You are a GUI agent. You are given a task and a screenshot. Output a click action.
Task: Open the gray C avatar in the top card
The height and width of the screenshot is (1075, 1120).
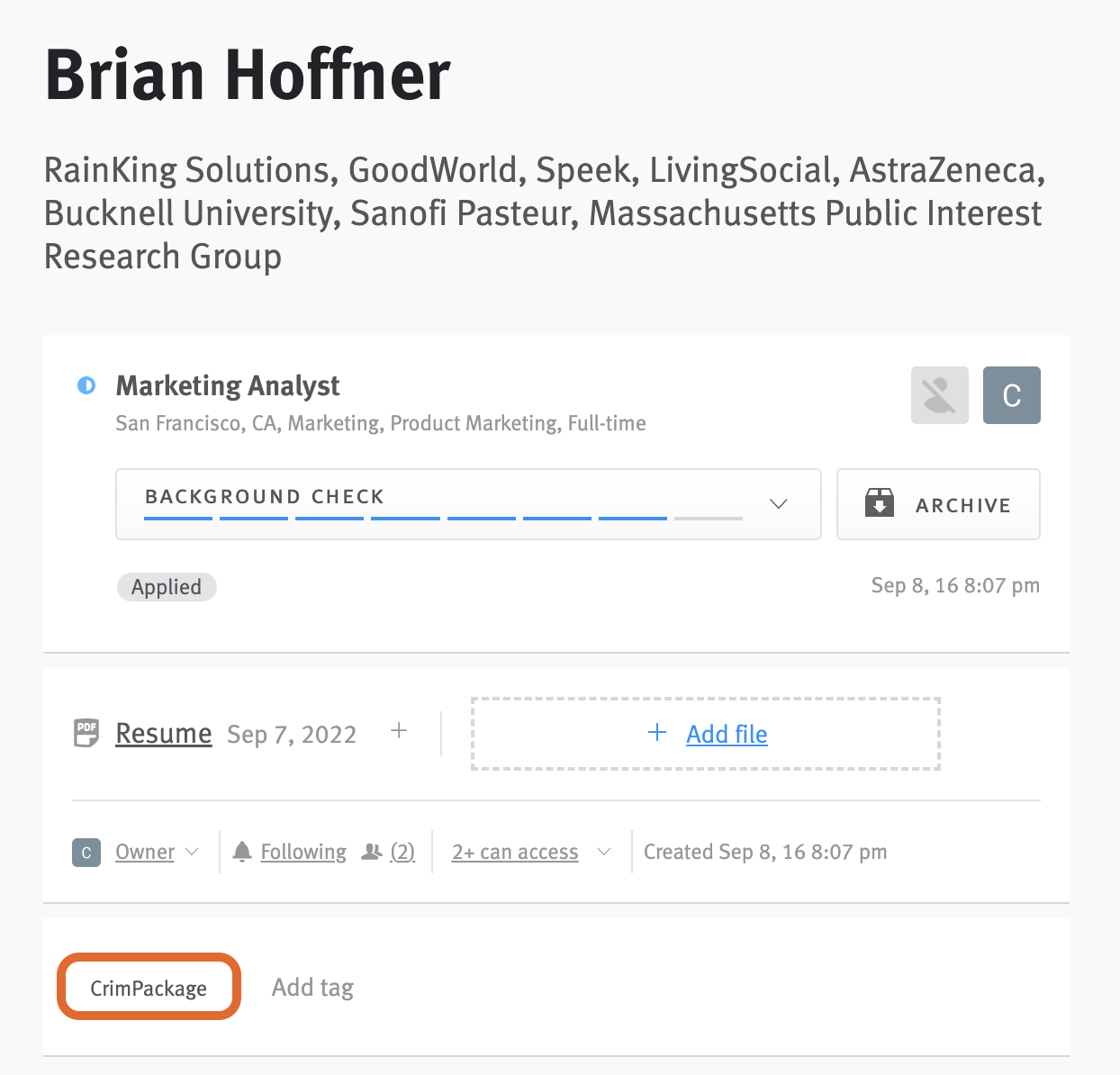tap(1012, 395)
